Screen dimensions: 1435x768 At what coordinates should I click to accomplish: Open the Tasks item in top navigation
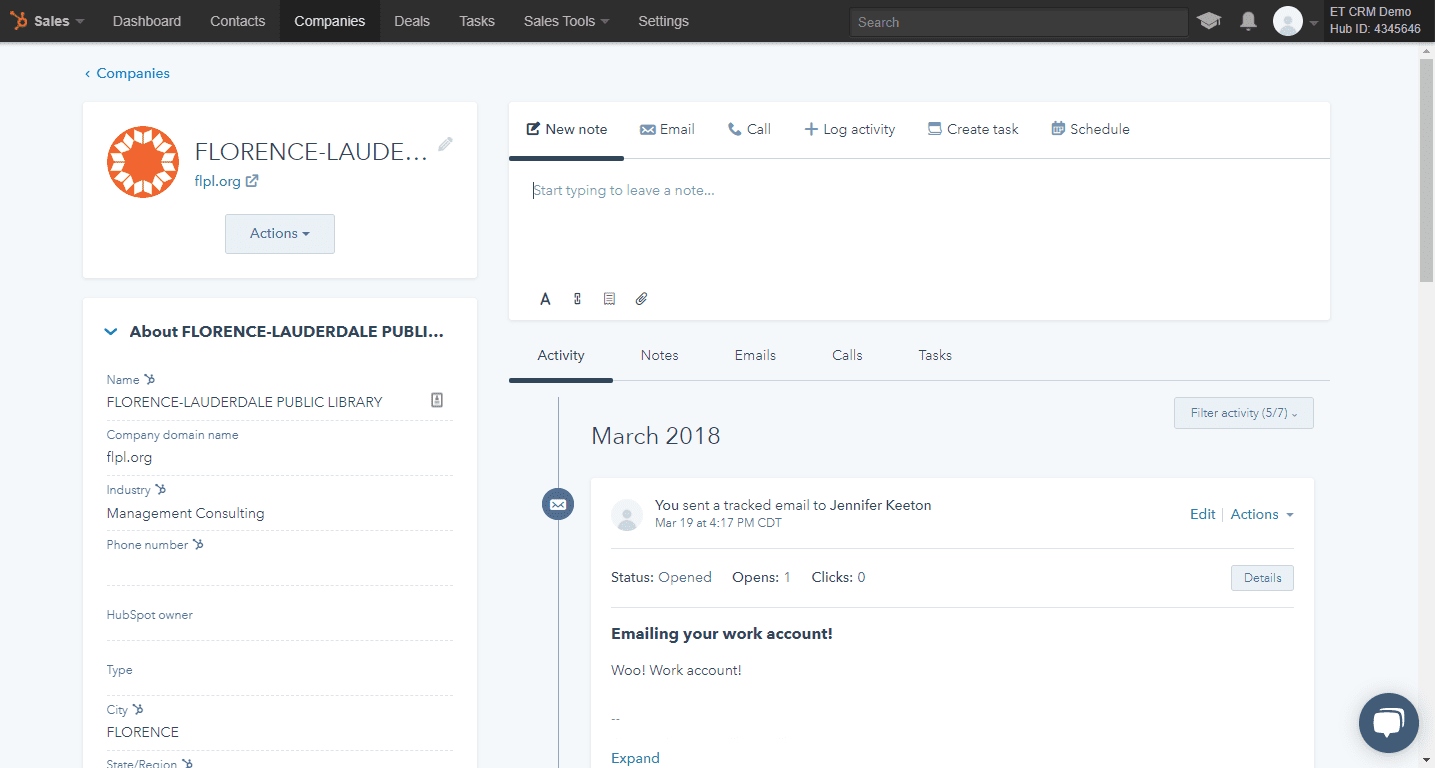477,21
